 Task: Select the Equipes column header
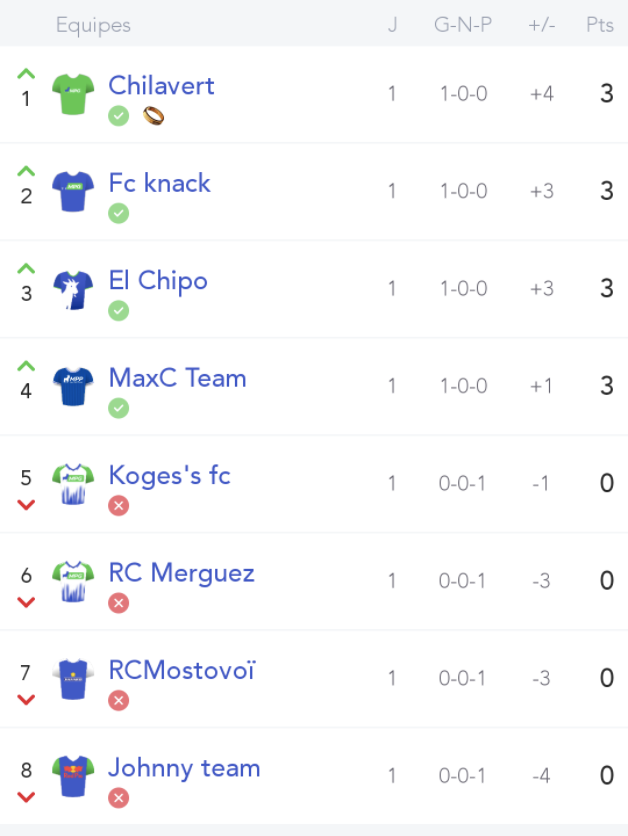[x=93, y=25]
